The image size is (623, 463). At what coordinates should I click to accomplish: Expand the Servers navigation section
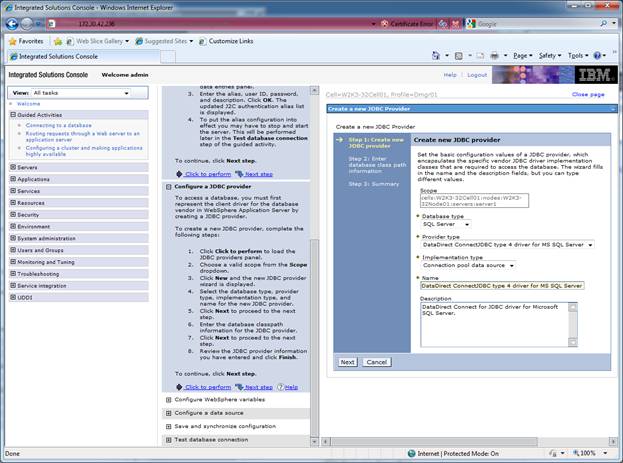click(x=12, y=167)
